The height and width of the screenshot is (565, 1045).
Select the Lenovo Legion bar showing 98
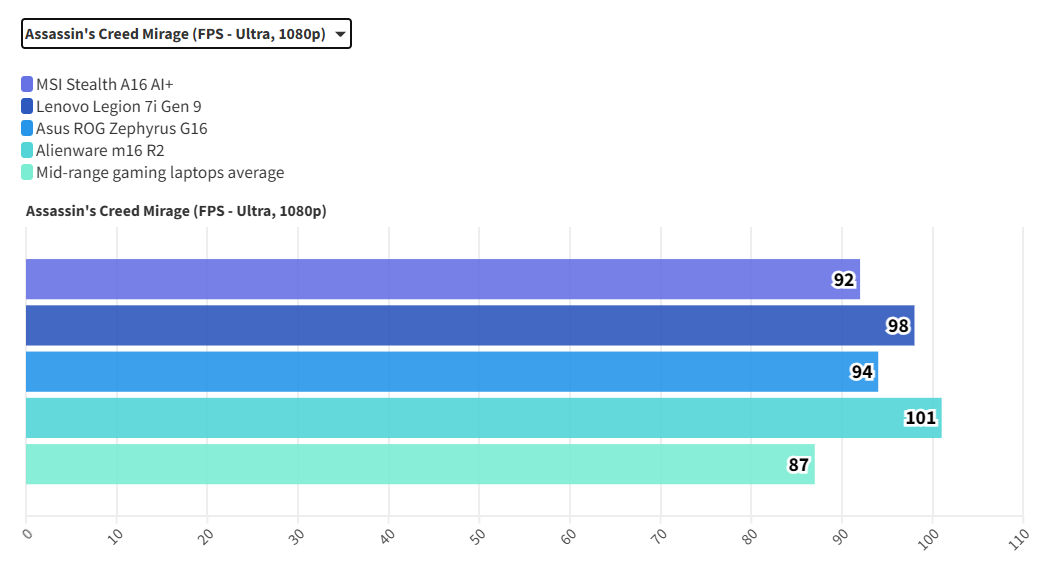[x=469, y=326]
